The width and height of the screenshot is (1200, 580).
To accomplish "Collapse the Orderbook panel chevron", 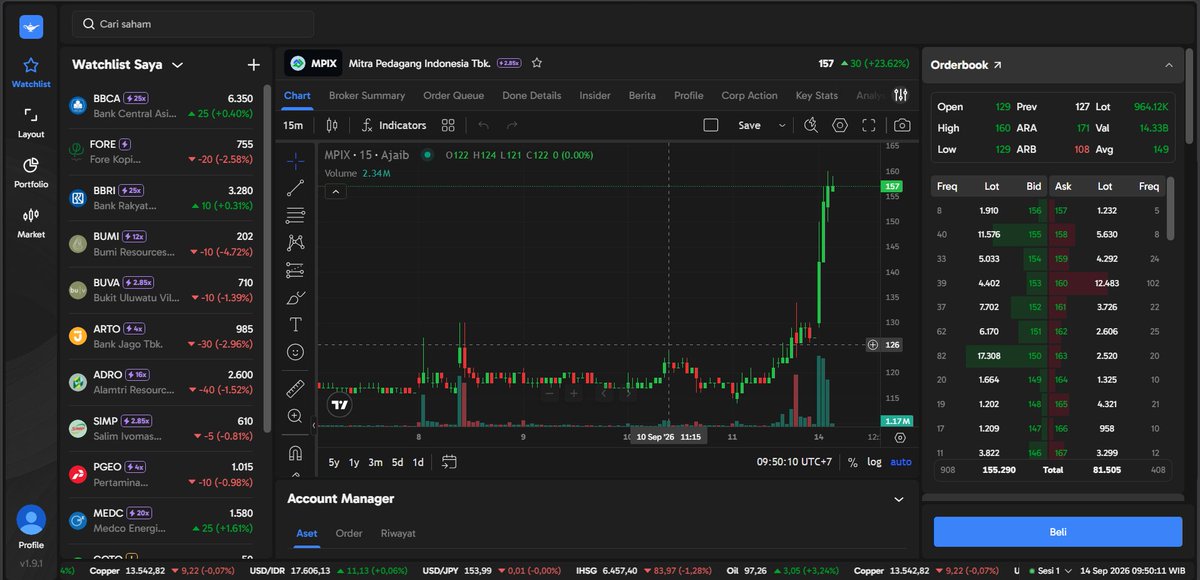I will (x=1168, y=65).
